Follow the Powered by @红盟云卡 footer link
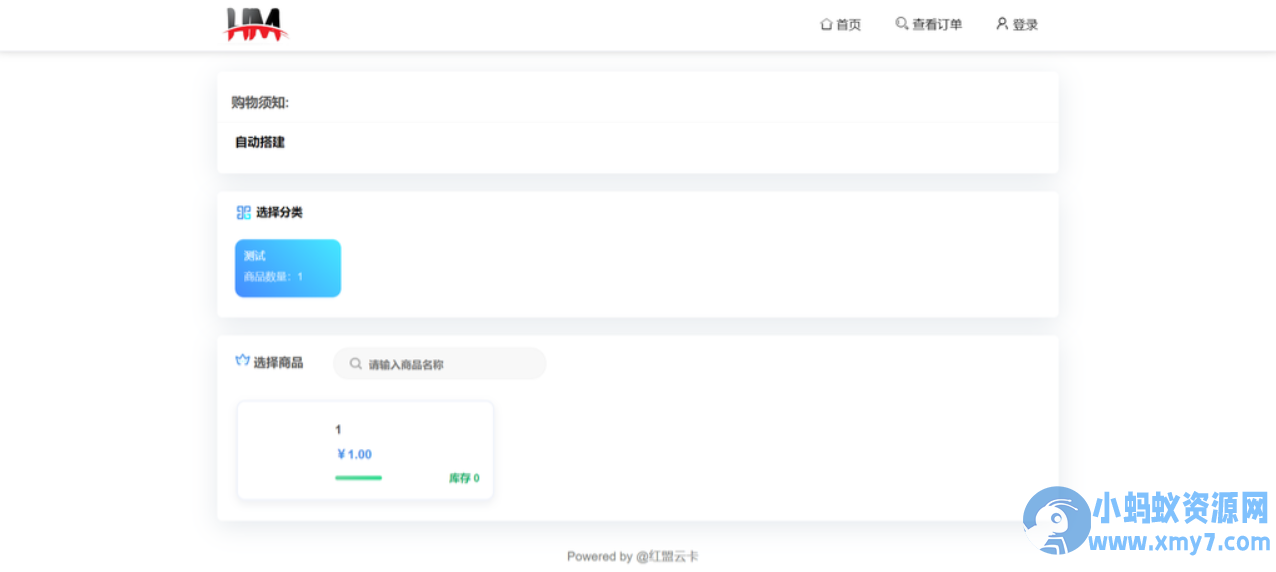This screenshot has width=1276, height=572. [x=633, y=556]
